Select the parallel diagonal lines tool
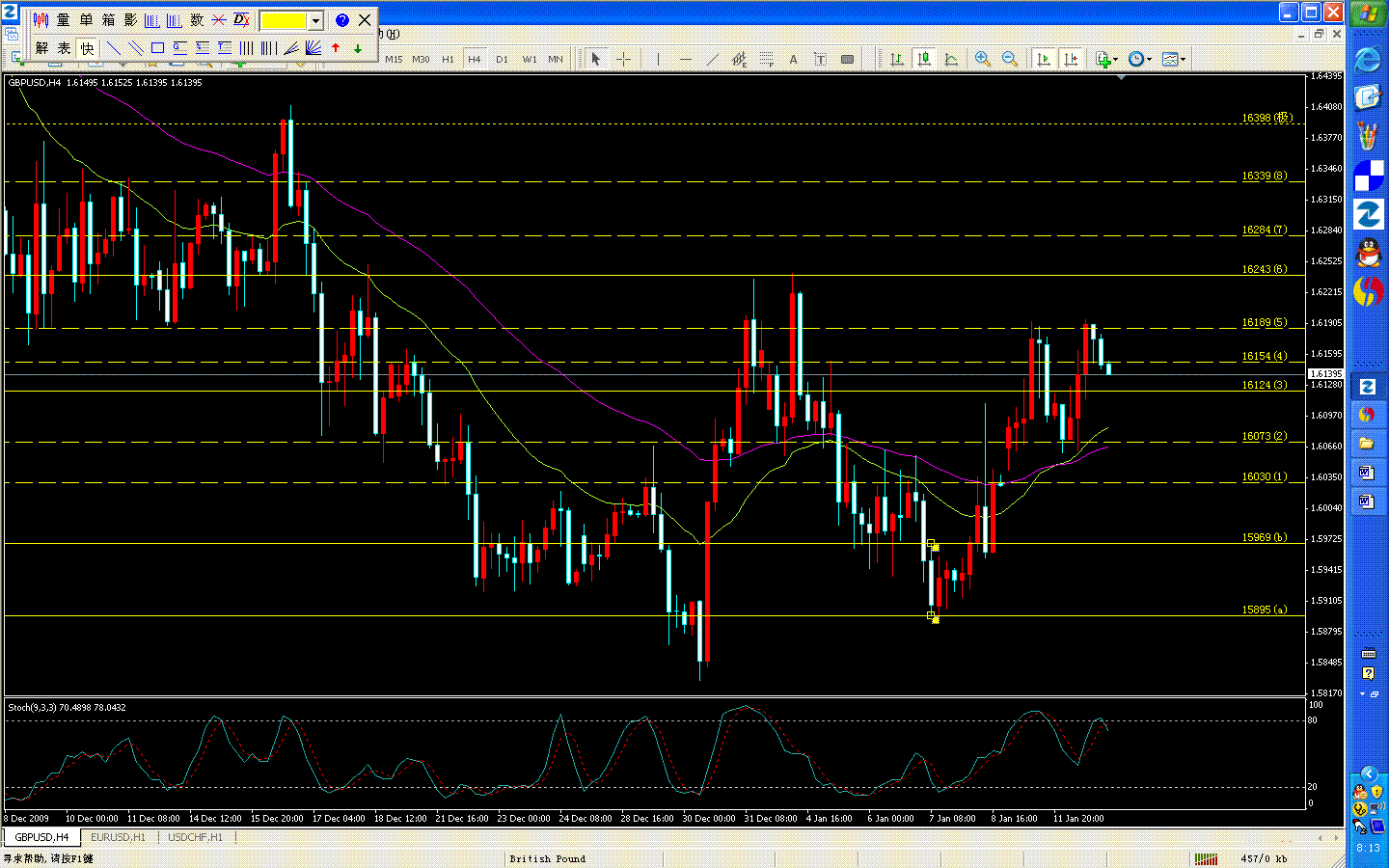This screenshot has width=1389, height=868. pyautogui.click(x=136, y=48)
